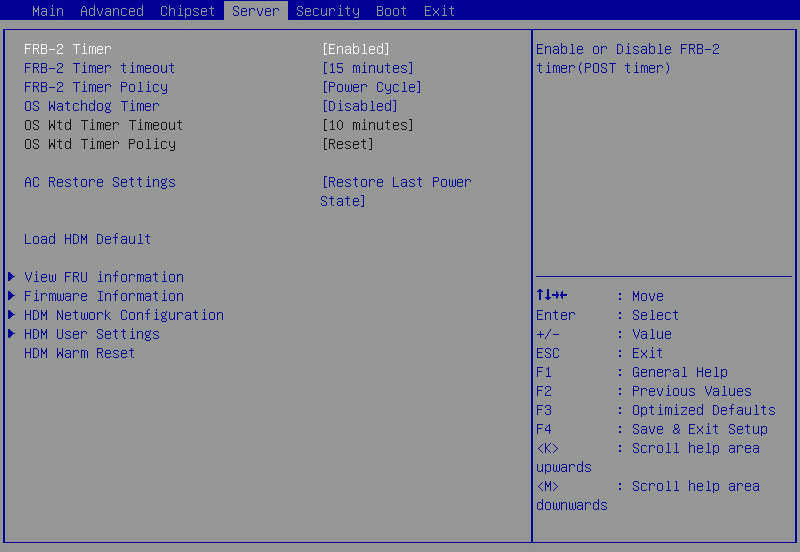Click the [Reset] watchdog policy value

click(347, 144)
